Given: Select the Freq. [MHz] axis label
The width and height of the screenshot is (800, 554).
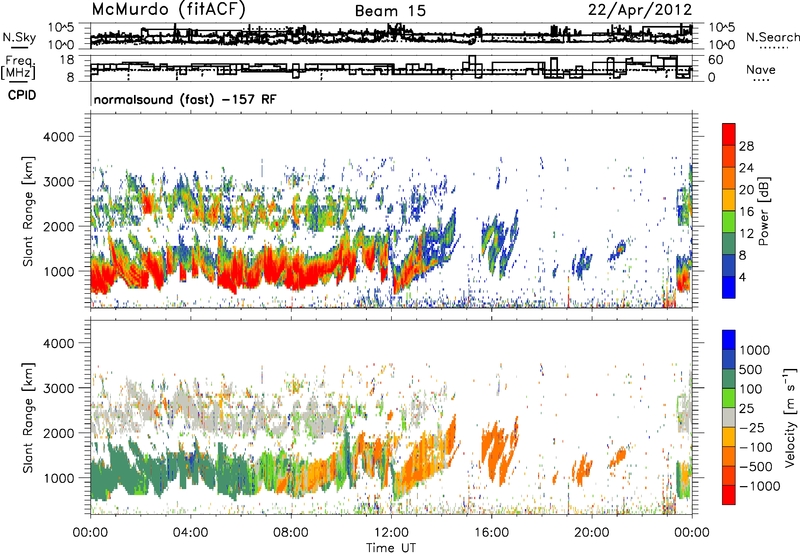Looking at the screenshot, I should pos(18,68).
